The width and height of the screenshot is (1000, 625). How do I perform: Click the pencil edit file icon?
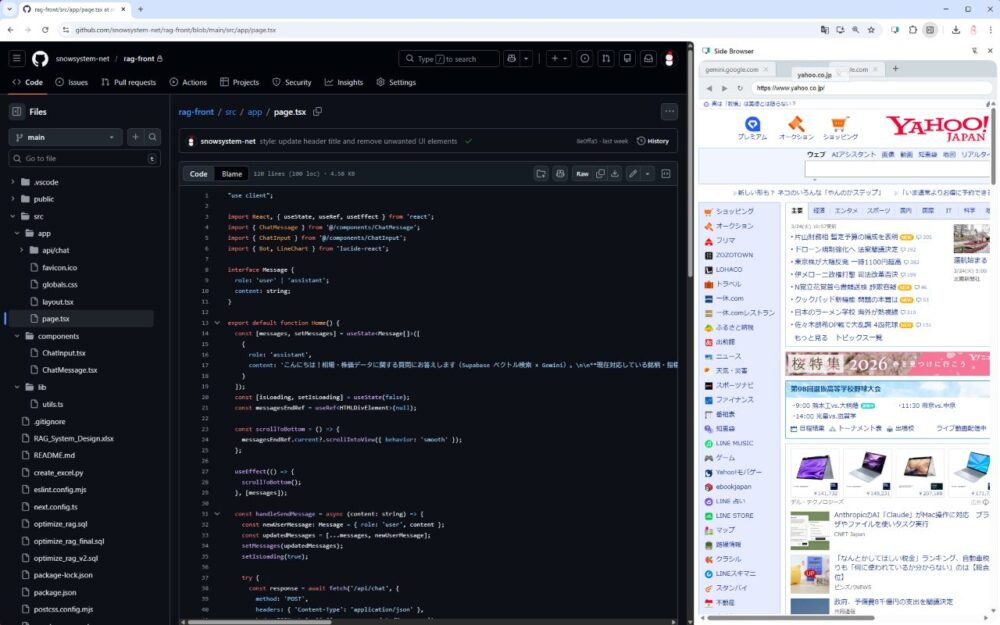tap(632, 174)
